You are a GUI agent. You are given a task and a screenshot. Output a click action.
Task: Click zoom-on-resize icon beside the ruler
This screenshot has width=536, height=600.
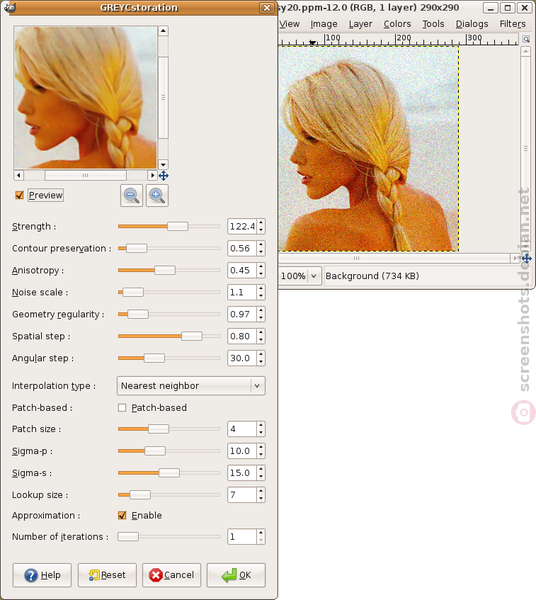(526, 39)
